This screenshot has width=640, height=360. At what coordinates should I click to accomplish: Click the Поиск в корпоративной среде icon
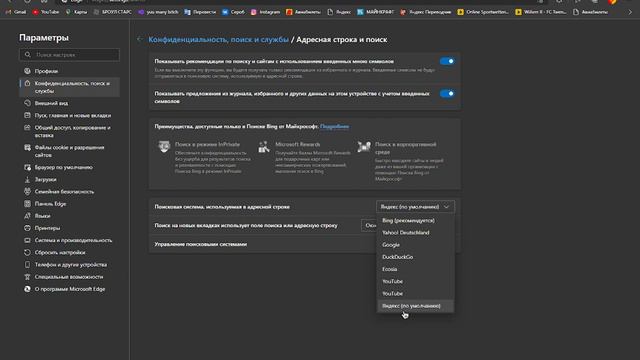pos(364,146)
